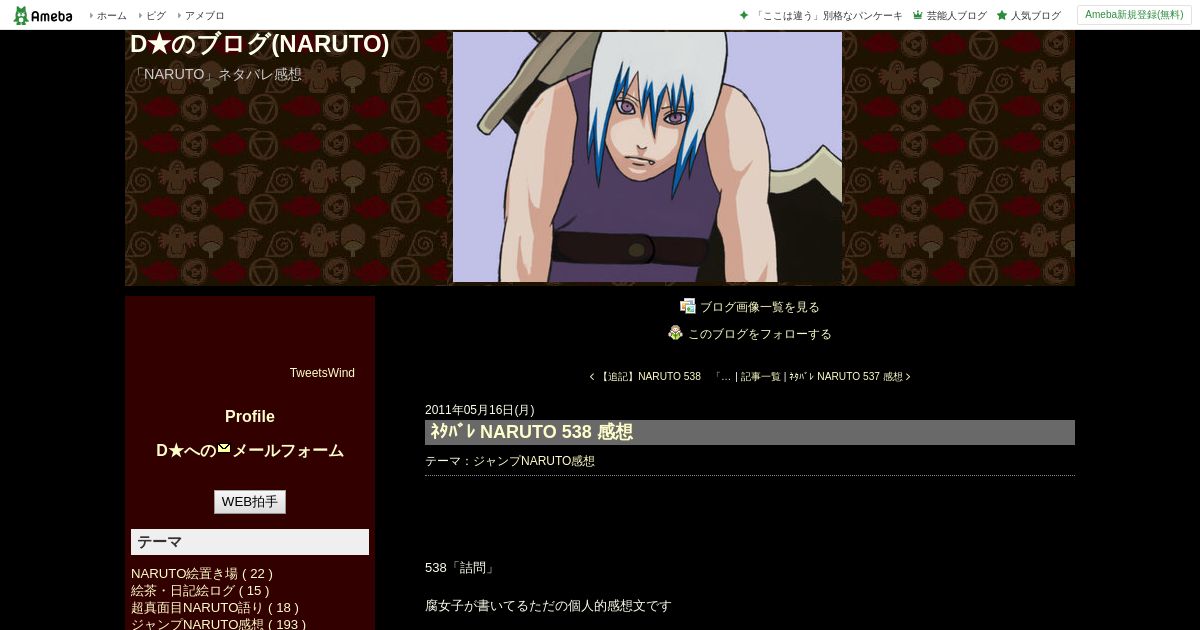Click the Ameba新規登録(無料) button
This screenshot has height=630, width=1200.
click(1134, 15)
